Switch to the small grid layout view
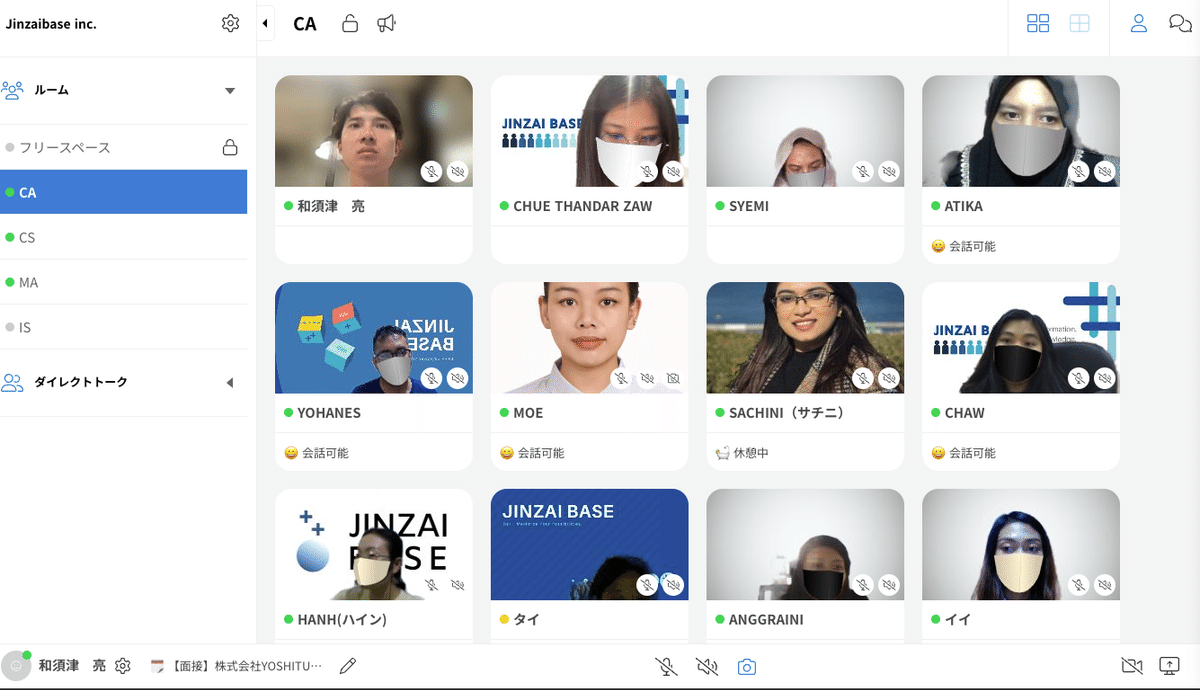 coord(1038,23)
